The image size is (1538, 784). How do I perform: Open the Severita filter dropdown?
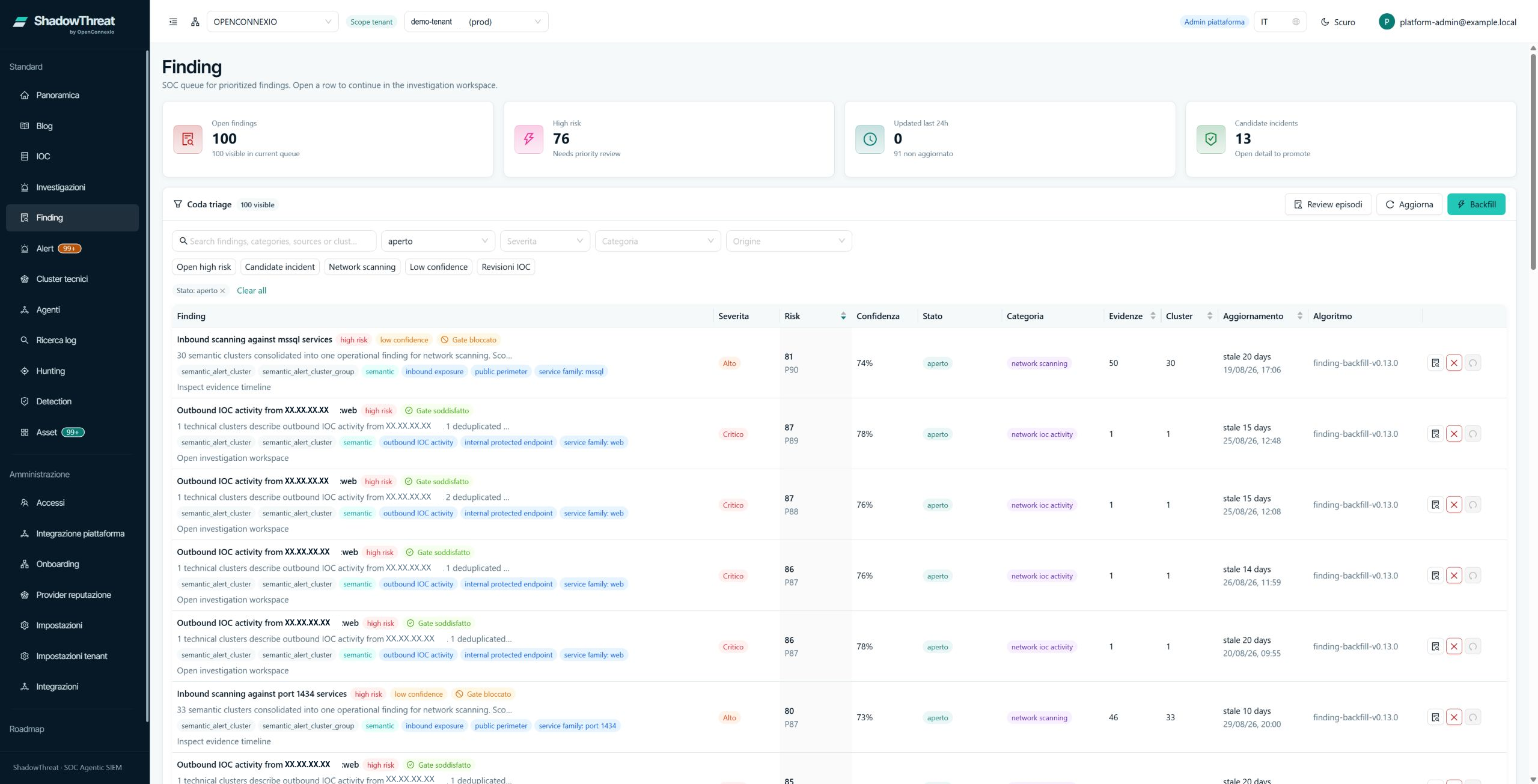coord(545,241)
